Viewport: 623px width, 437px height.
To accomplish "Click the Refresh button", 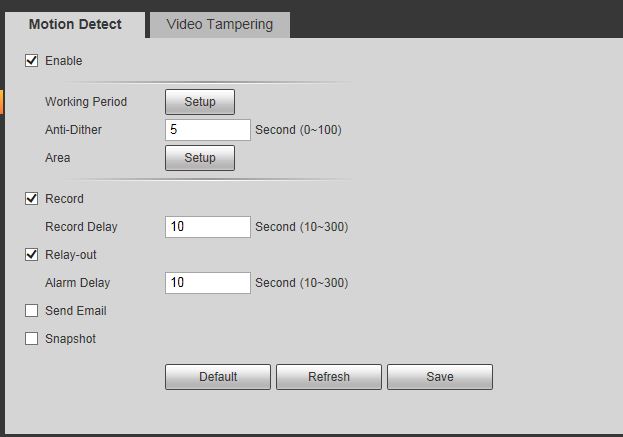I will pos(329,377).
